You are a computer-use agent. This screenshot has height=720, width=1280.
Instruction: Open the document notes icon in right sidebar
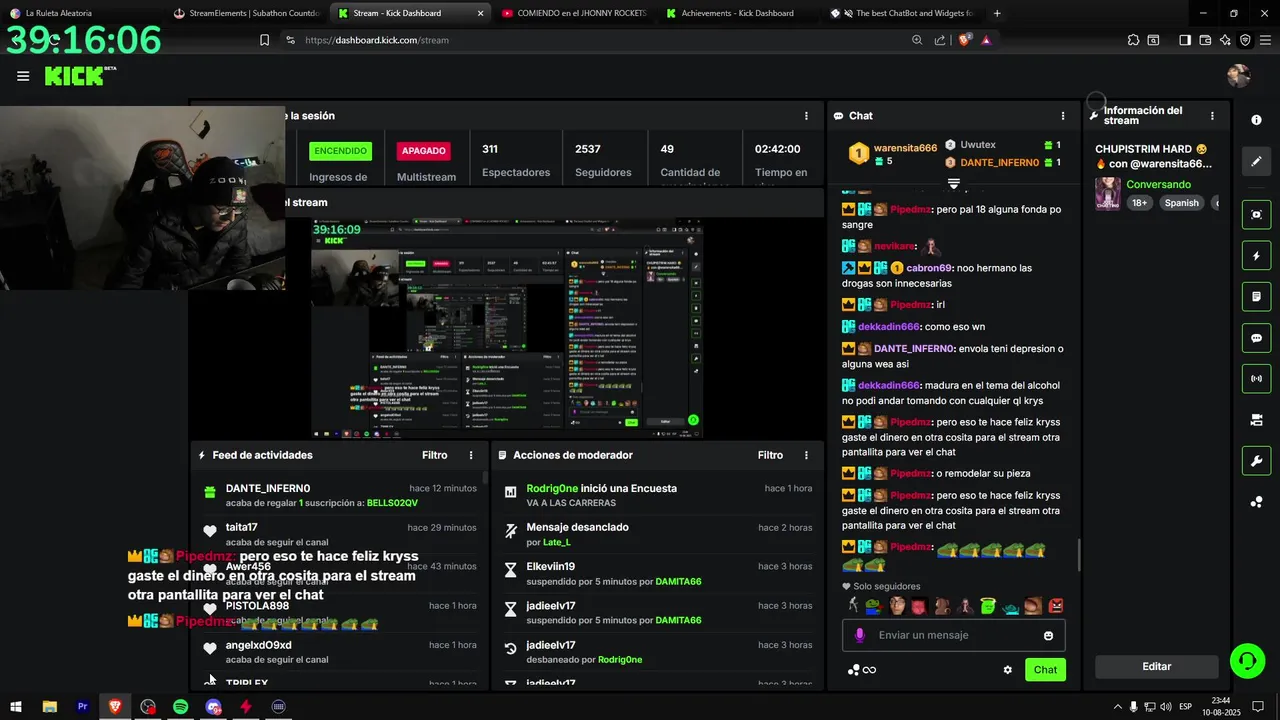[x=1256, y=297]
